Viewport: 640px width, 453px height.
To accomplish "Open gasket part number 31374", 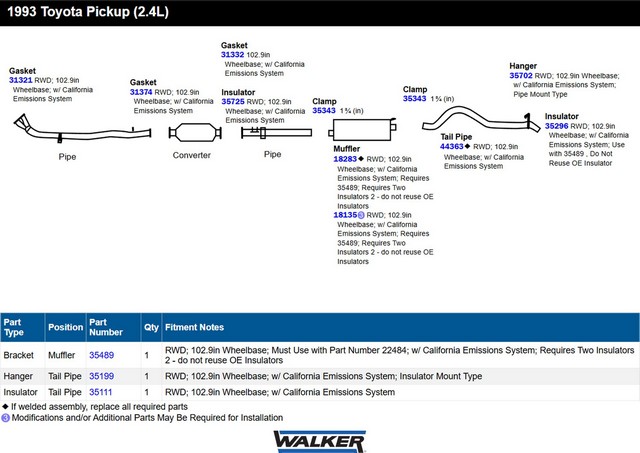I will [x=141, y=92].
